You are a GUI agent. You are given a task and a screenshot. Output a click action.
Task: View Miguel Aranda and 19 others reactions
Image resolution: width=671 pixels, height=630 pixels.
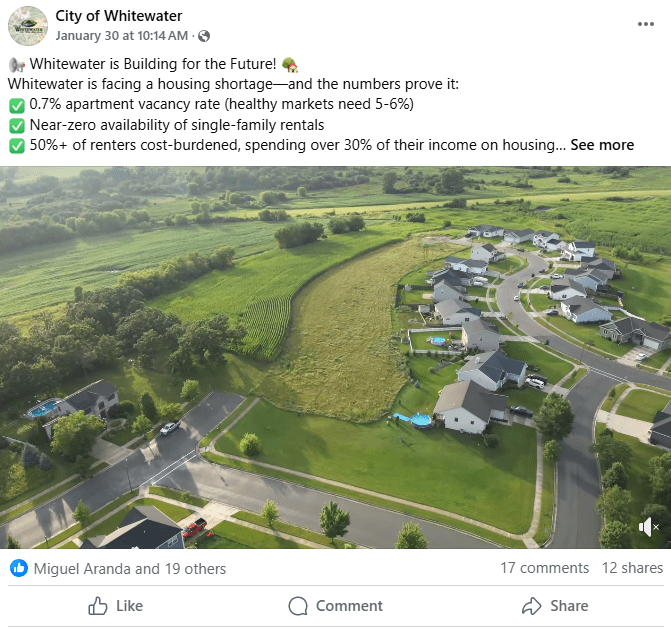(130, 568)
